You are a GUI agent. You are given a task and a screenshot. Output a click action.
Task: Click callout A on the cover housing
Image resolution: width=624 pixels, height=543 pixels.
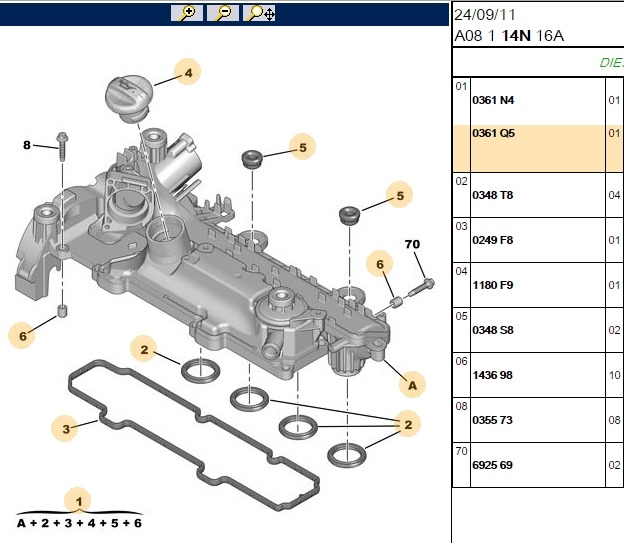pos(412,385)
